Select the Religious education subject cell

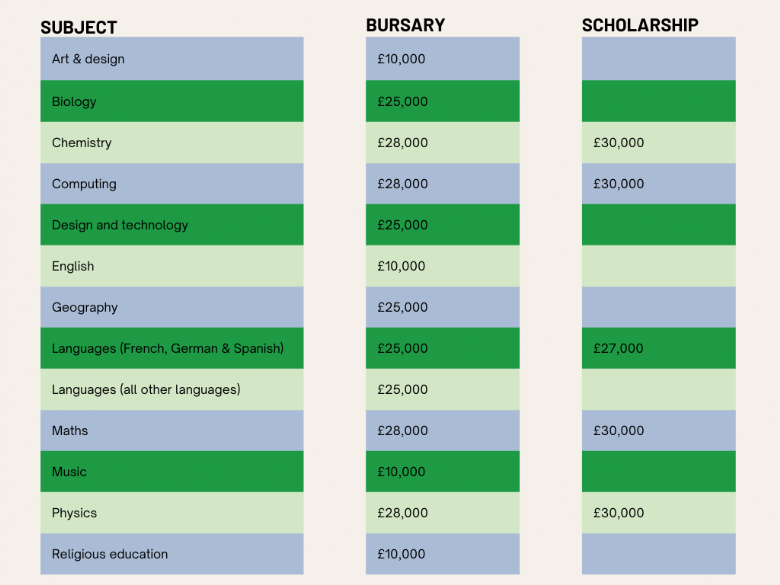coord(172,554)
